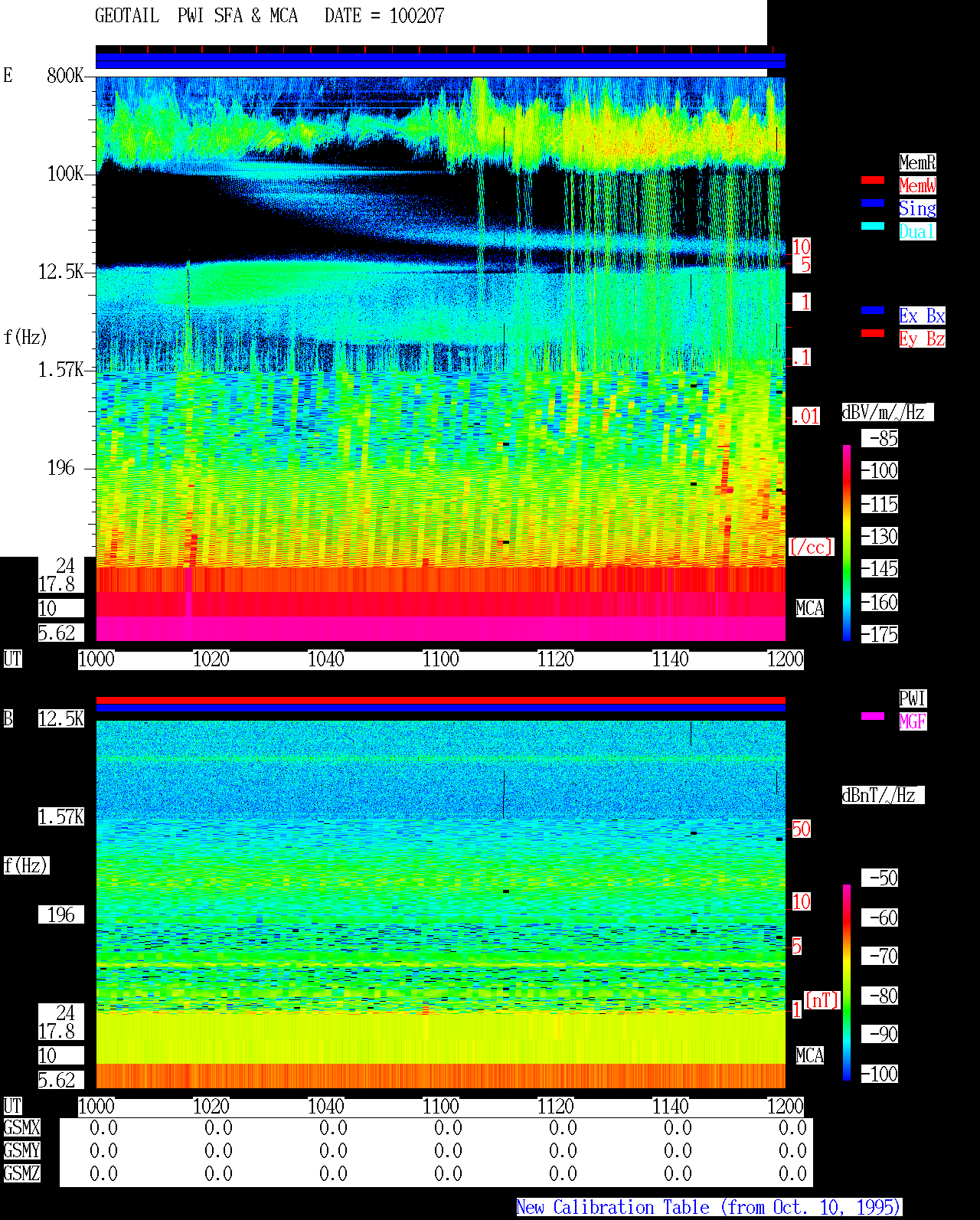The image size is (980, 1220).
Task: Click the dBnT/√Hz vertical color scale bar
Action: (847, 983)
